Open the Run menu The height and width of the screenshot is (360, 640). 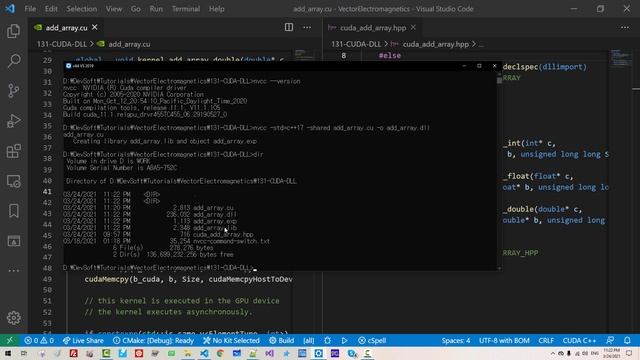(x=156, y=9)
